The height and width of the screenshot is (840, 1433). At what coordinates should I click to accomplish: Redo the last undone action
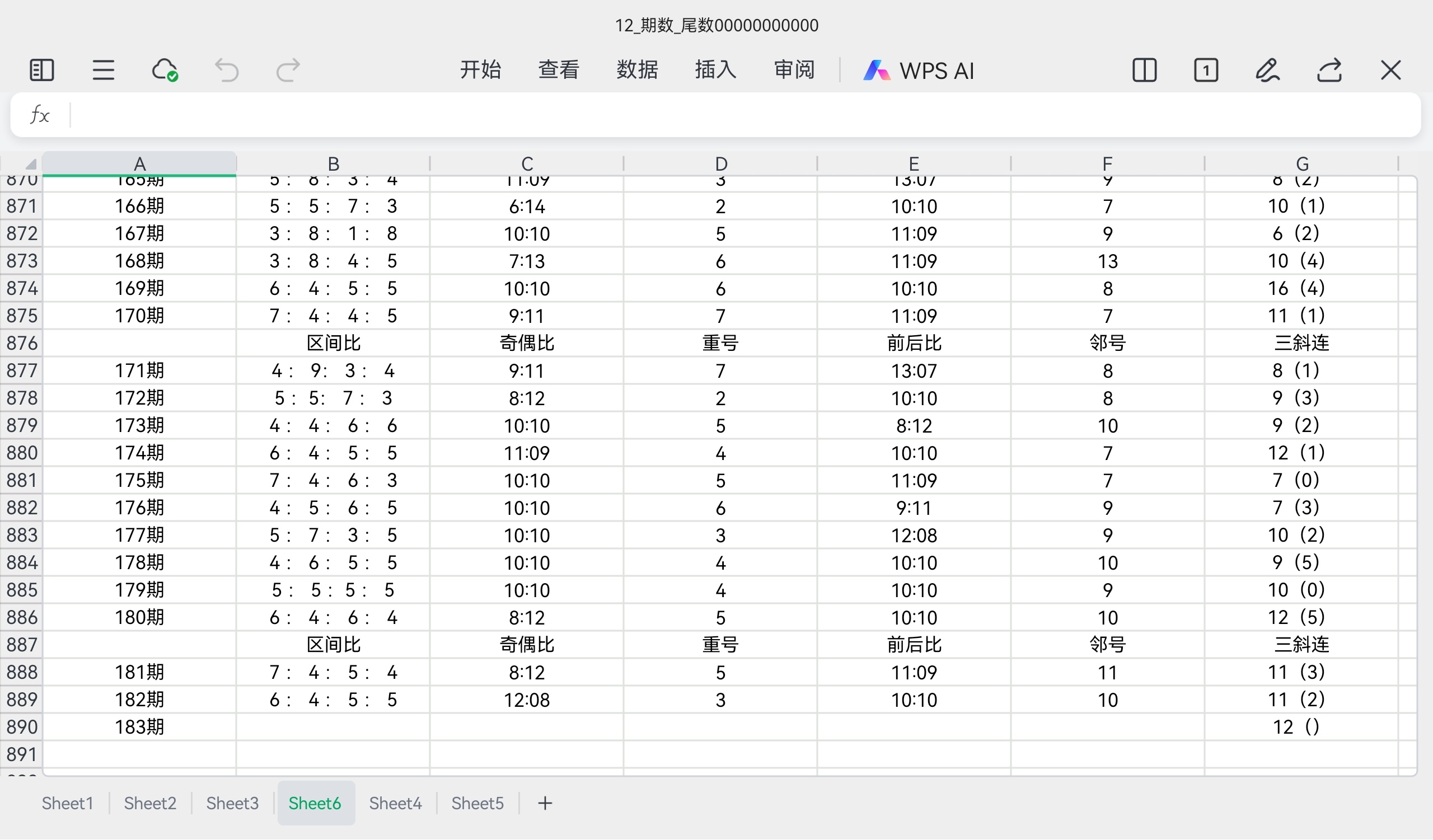288,71
